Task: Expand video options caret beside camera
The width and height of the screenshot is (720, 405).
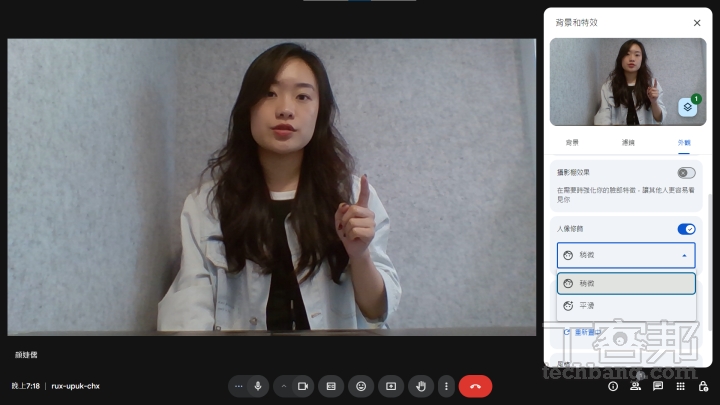Action: (284, 386)
